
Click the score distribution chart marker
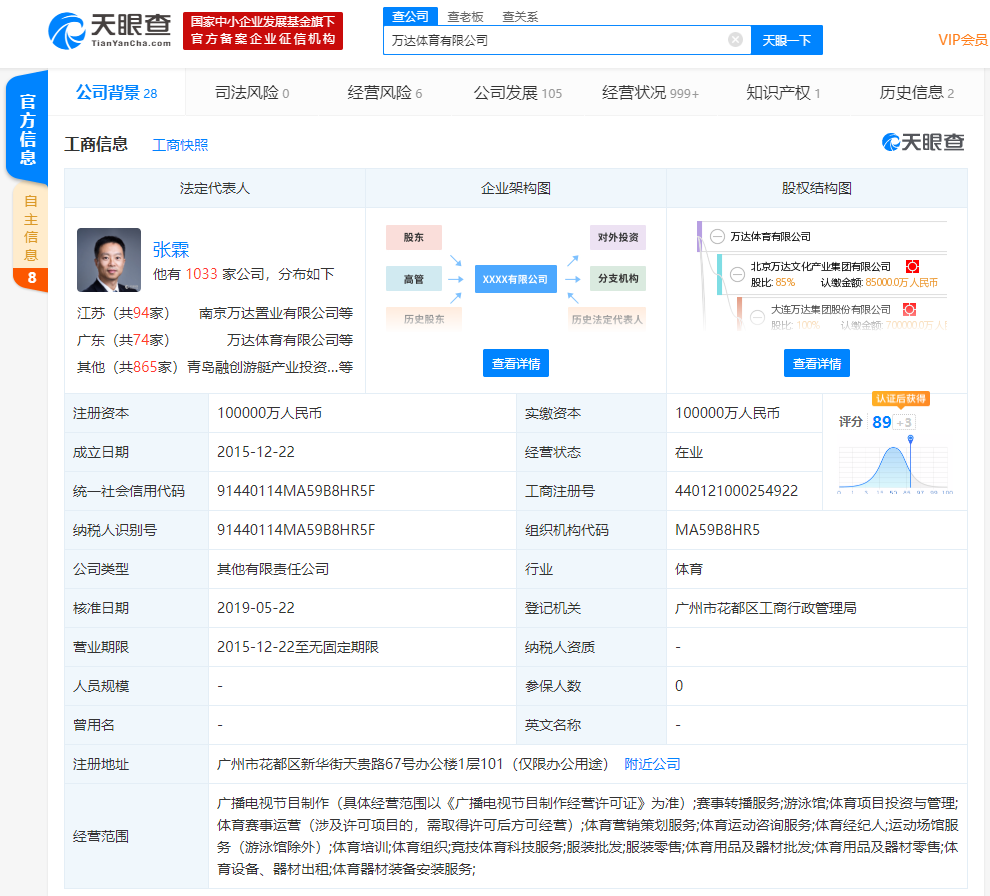coord(910,440)
